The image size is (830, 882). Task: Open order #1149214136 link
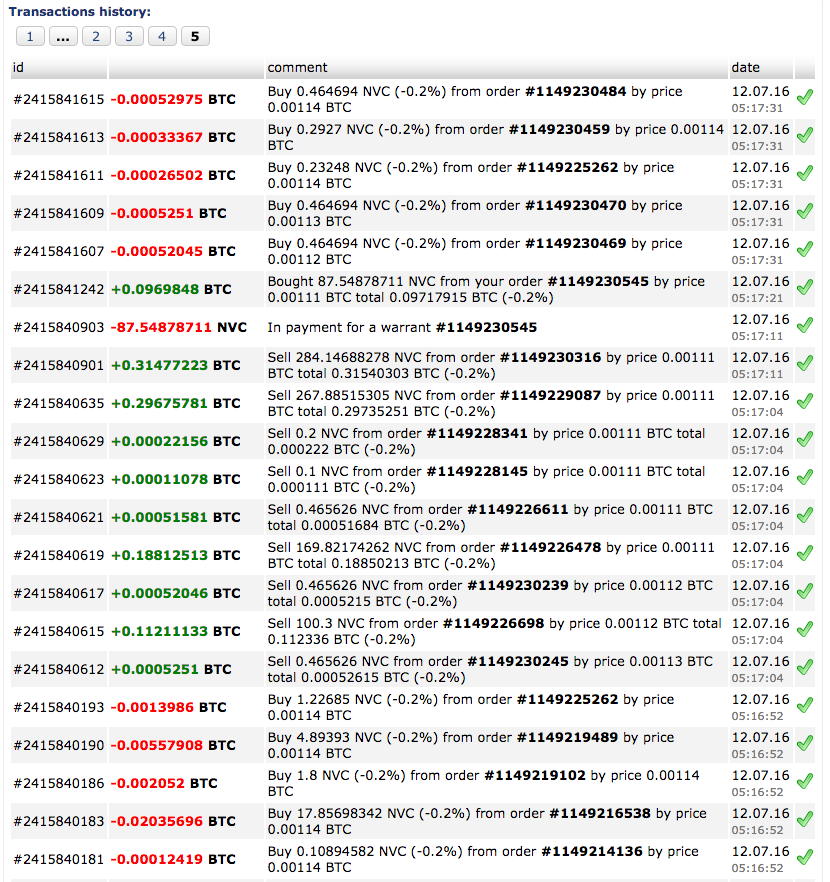[592, 851]
